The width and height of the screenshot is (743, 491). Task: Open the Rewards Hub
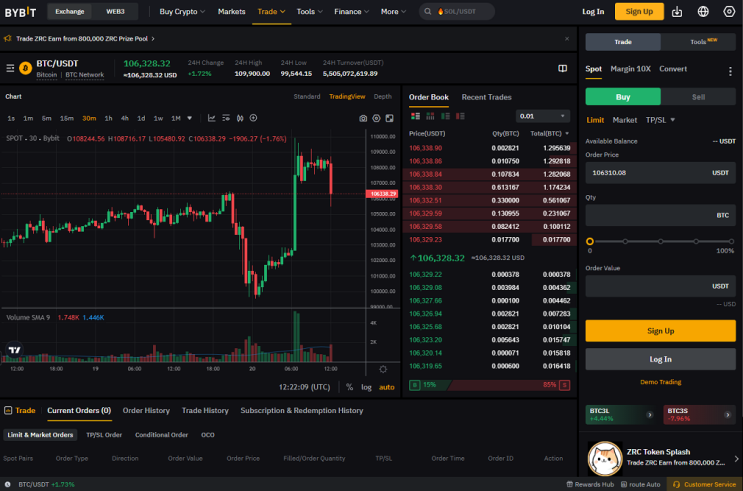coord(590,484)
